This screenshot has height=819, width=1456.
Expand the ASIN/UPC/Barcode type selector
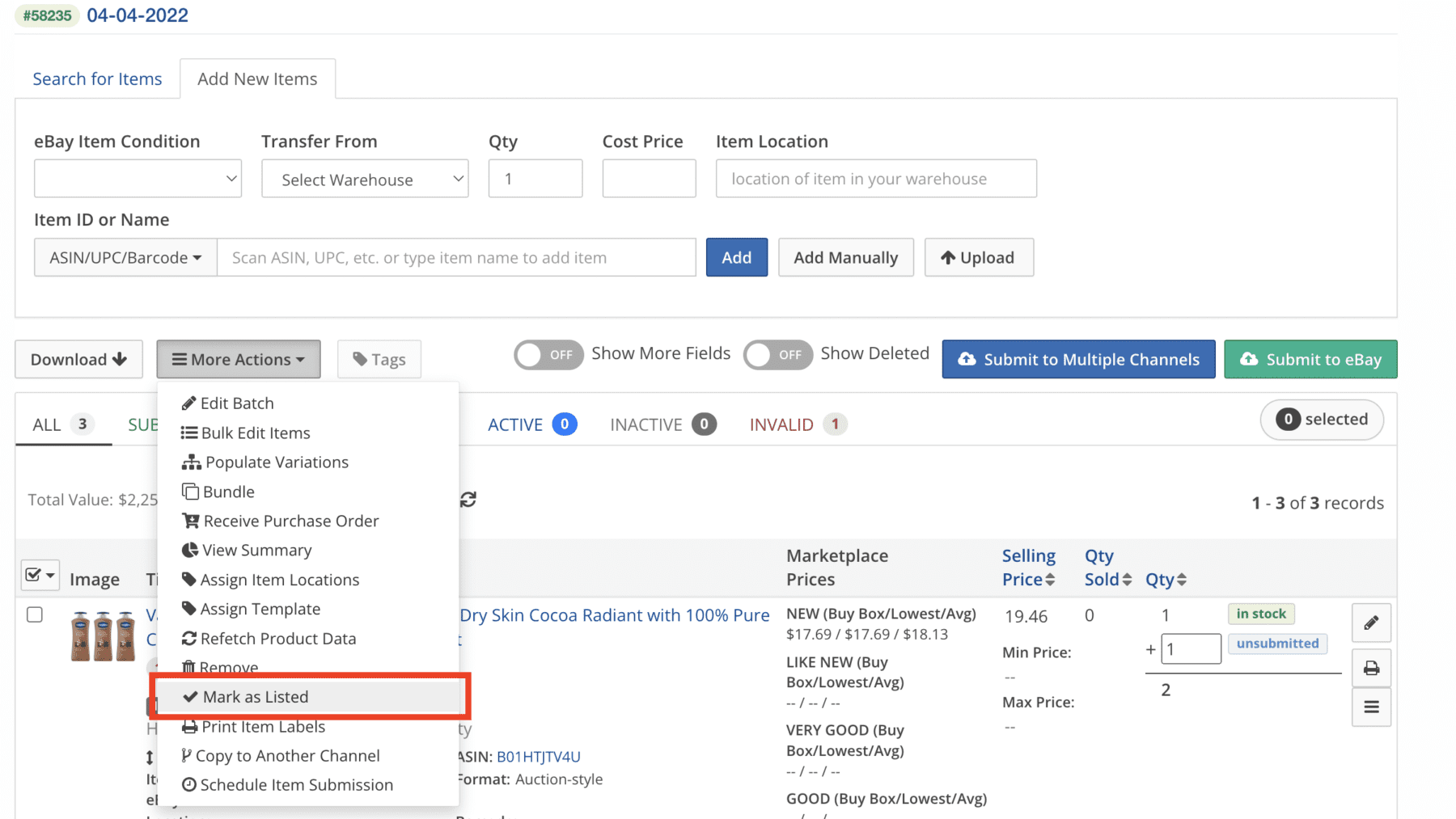[125, 257]
